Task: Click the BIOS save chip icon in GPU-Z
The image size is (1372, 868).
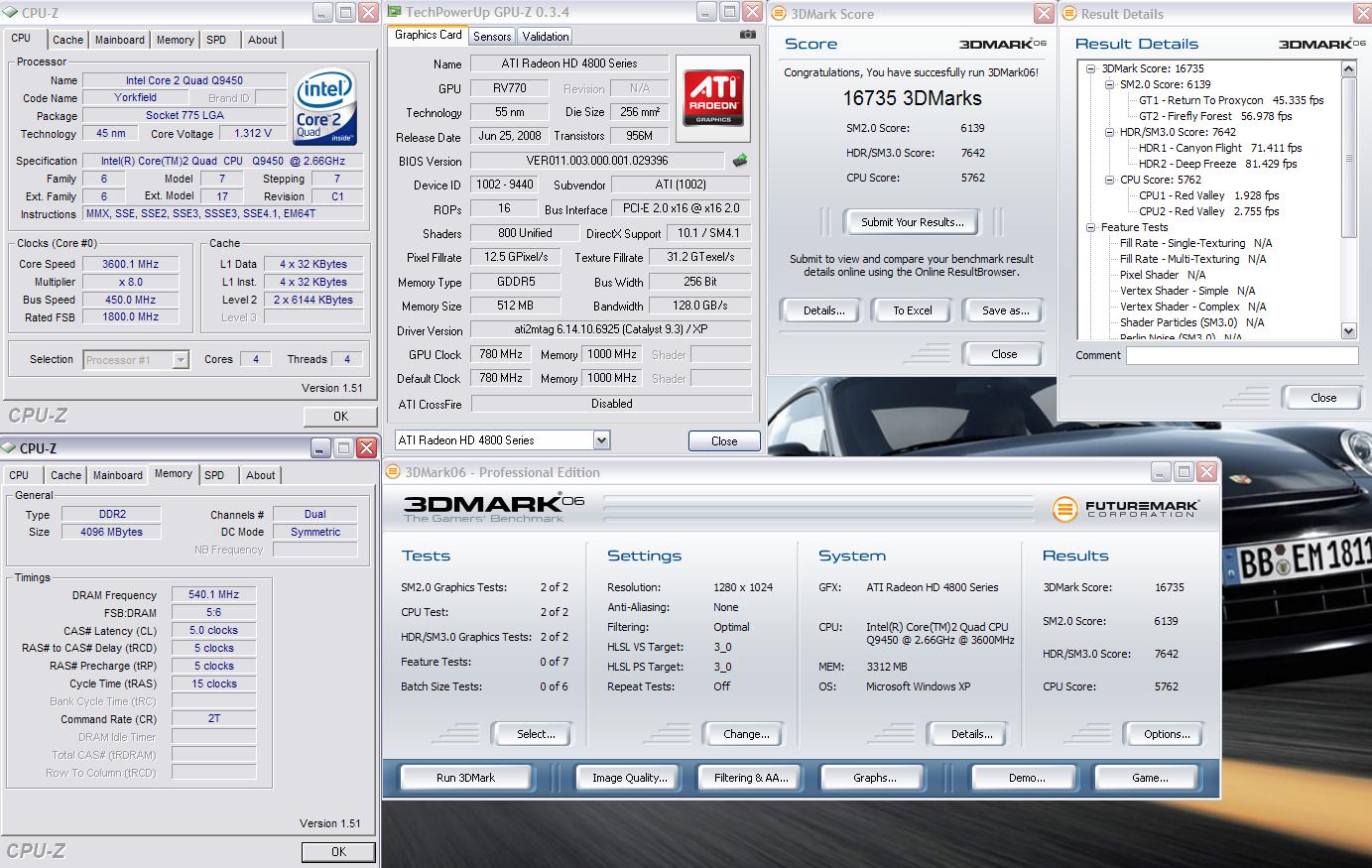Action: (739, 161)
